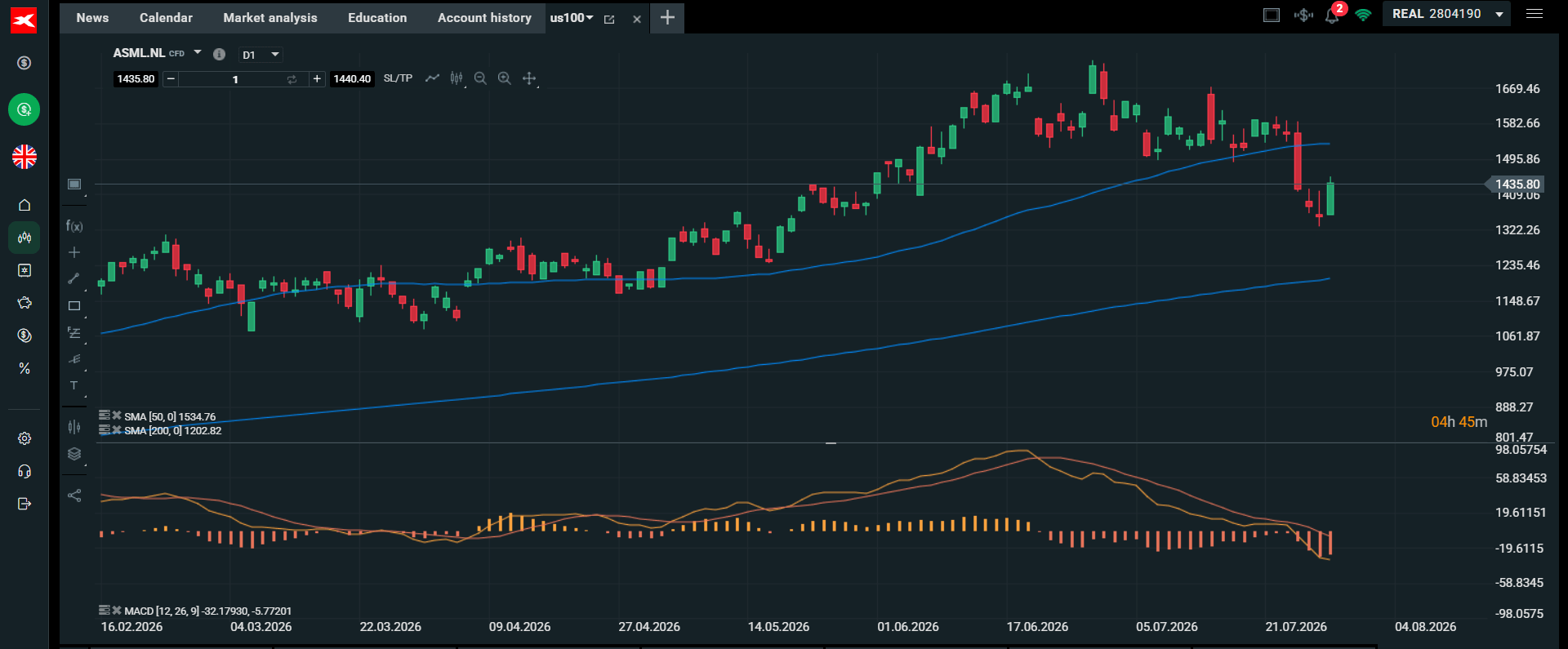Select the Fibonacci retracement tool
Image resolution: width=1568 pixels, height=649 pixels.
(74, 333)
